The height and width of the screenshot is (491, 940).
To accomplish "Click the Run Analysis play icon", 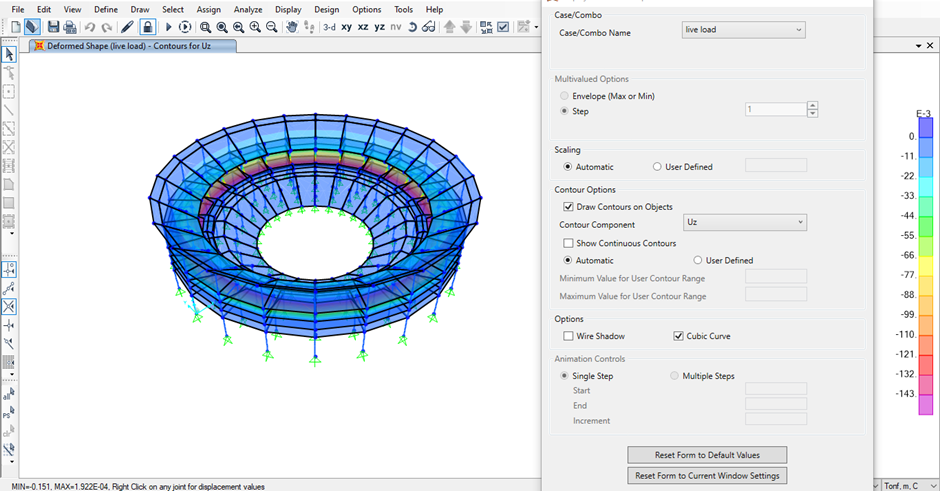I will (168, 27).
